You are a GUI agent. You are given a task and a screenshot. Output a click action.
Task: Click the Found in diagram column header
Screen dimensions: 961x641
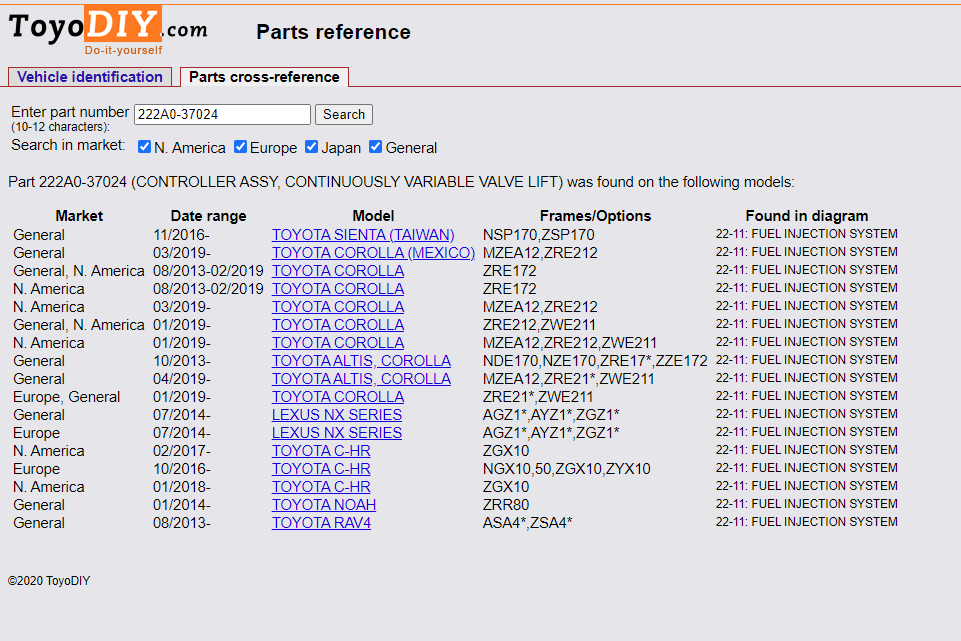[x=807, y=216]
